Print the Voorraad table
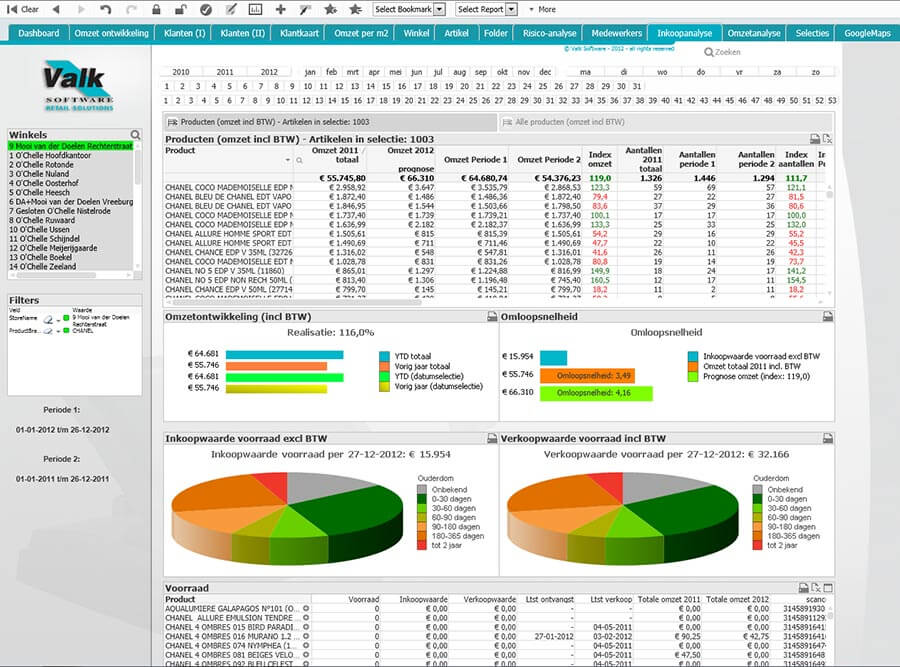The width and height of the screenshot is (900, 667). click(x=804, y=588)
